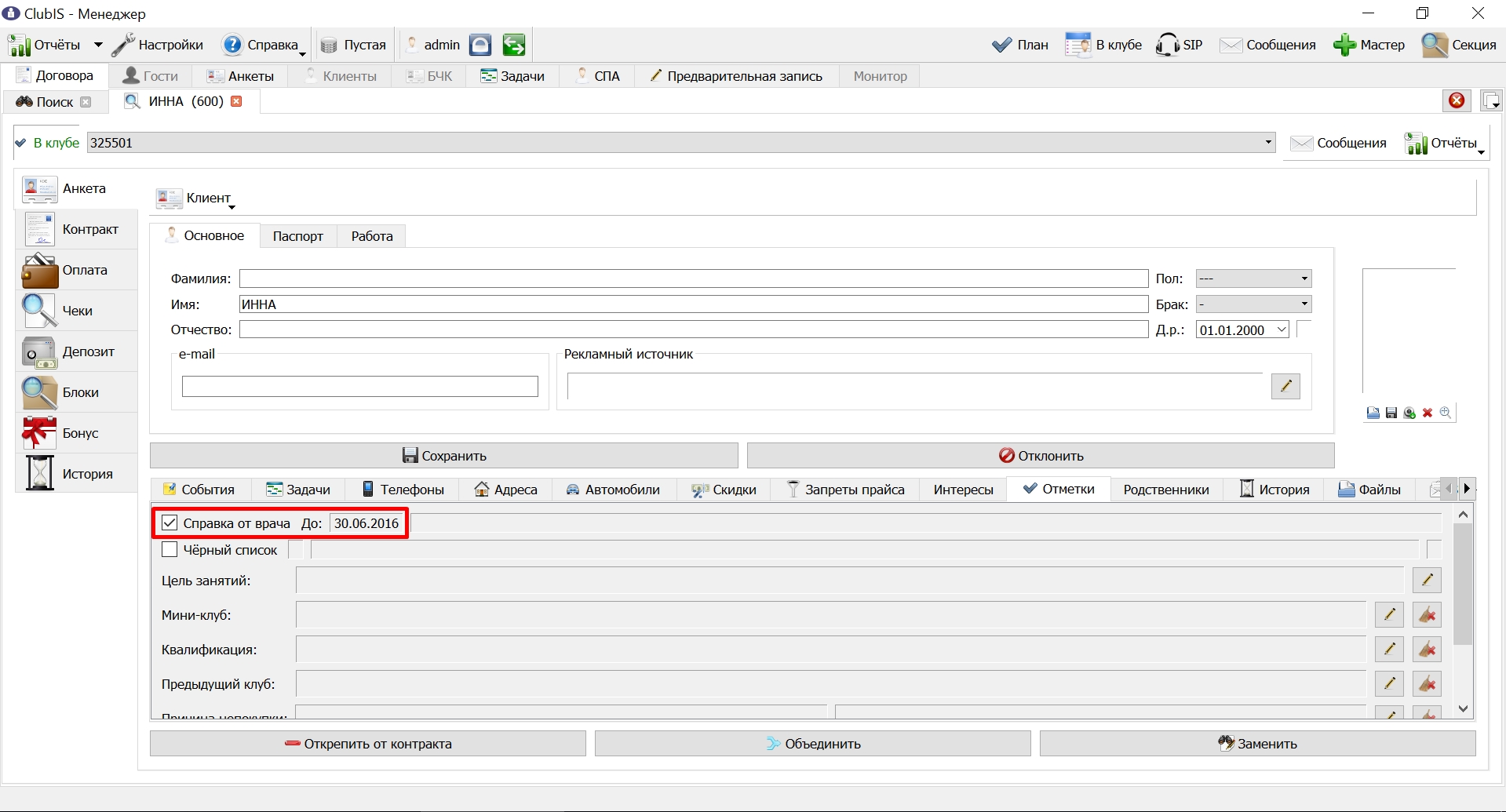This screenshot has height=812, width=1506.
Task: Open Оплата wallet in the sidebar
Action: tap(77, 271)
